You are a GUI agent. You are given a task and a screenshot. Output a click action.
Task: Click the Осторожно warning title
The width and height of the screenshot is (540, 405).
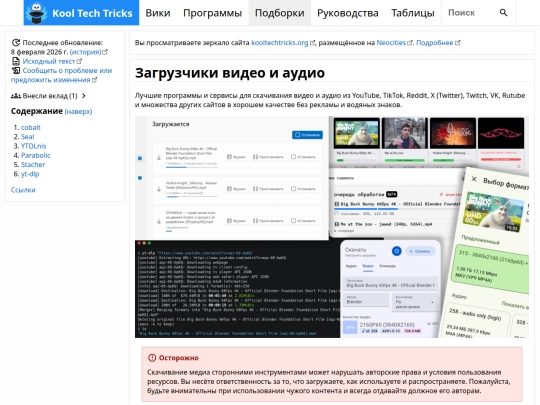[178, 358]
